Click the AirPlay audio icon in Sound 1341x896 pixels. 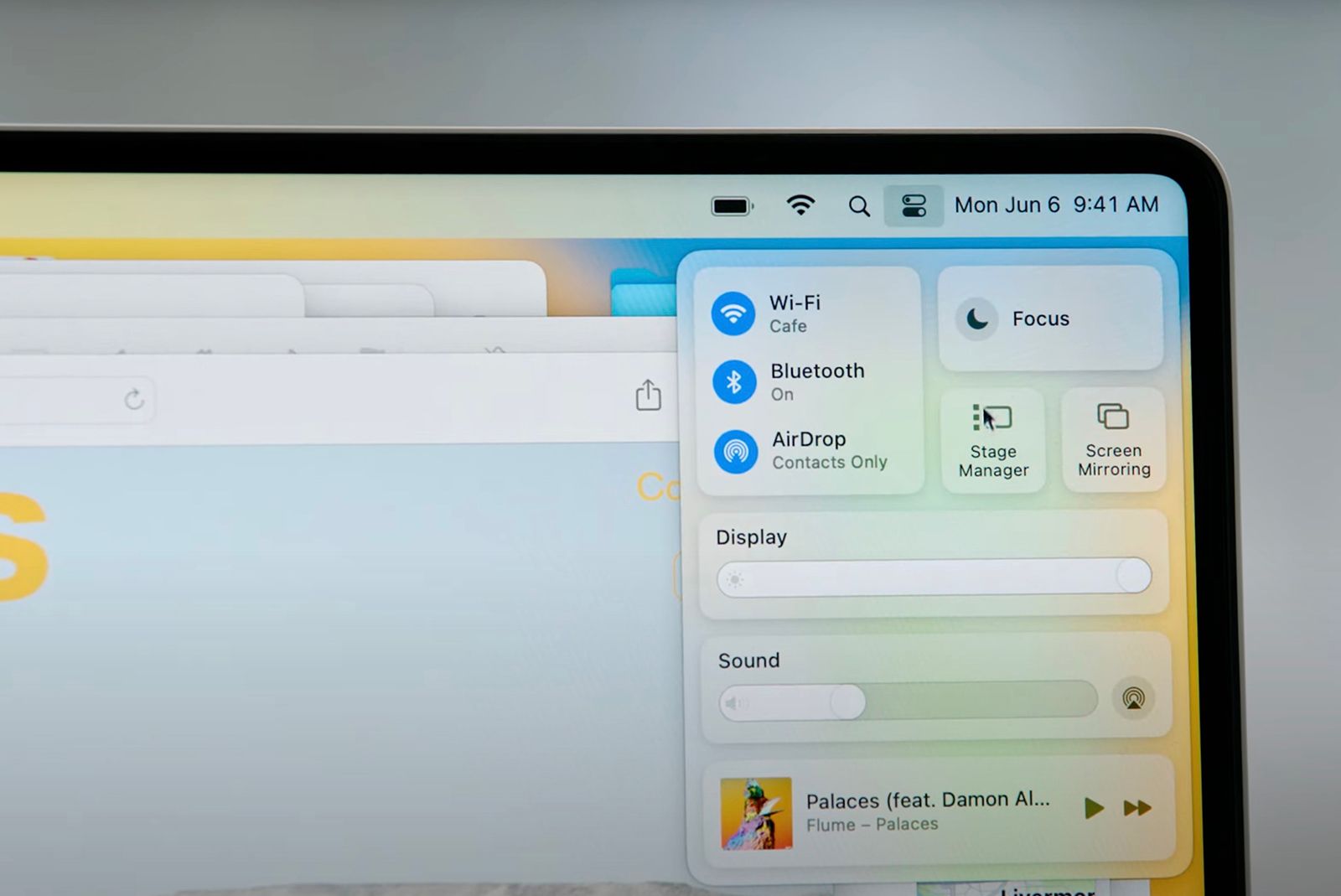click(x=1134, y=697)
